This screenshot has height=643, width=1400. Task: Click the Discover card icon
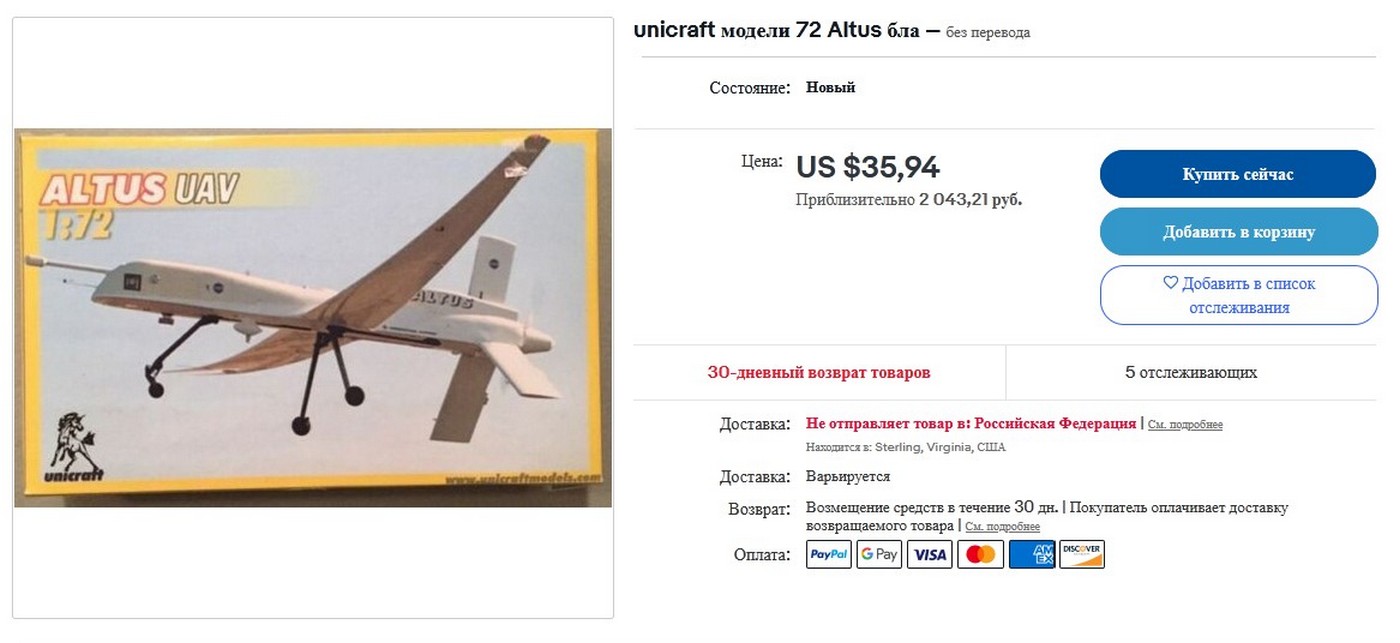click(1082, 554)
